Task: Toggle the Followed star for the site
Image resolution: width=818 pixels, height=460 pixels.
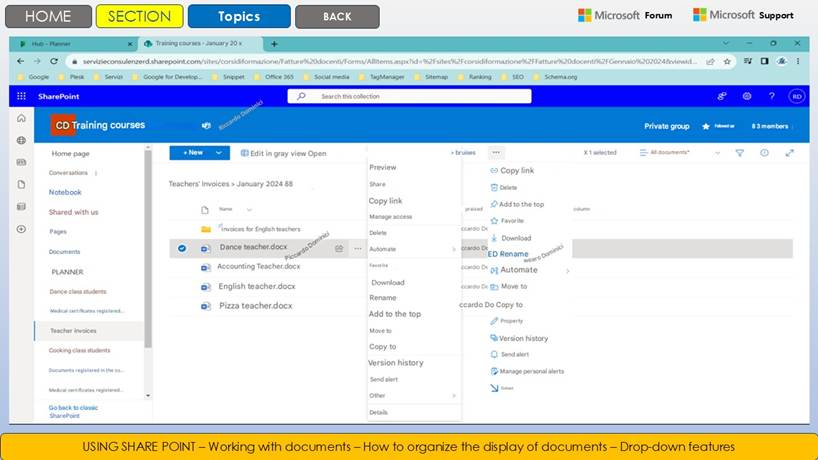Action: point(707,126)
